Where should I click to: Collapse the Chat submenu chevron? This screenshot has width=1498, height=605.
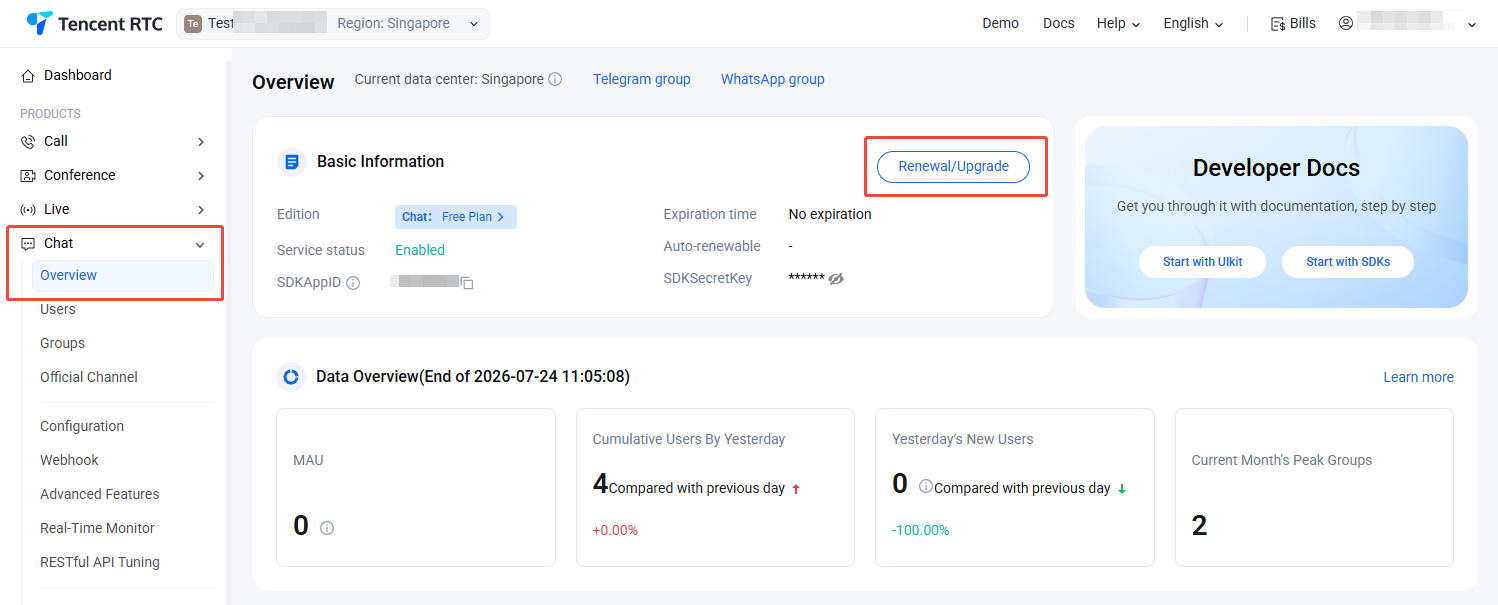[x=200, y=245]
